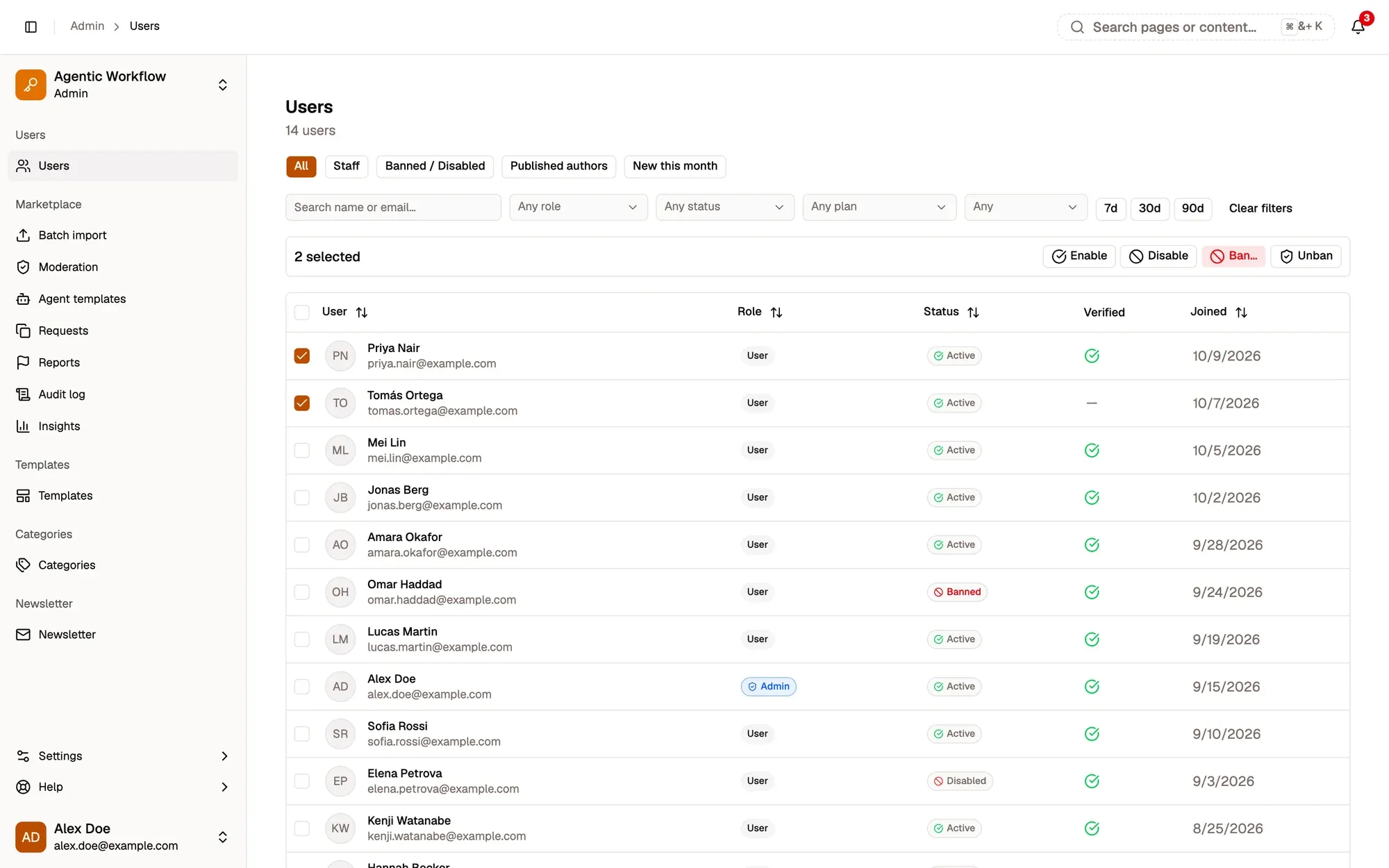Click the Reports flag icon
The image size is (1389, 868).
pyautogui.click(x=23, y=362)
